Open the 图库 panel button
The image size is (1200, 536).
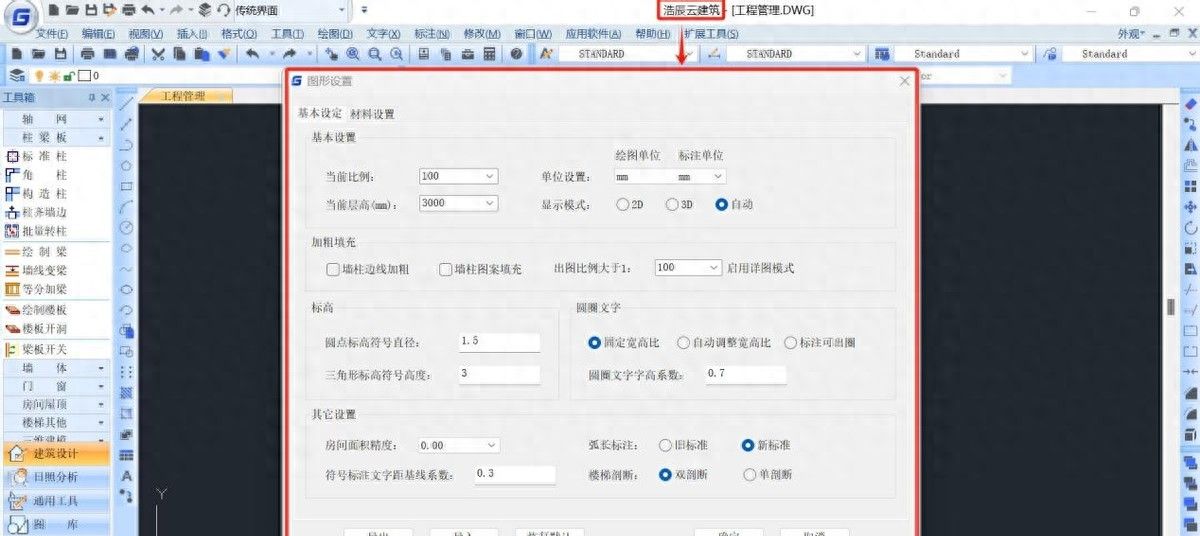pos(55,524)
